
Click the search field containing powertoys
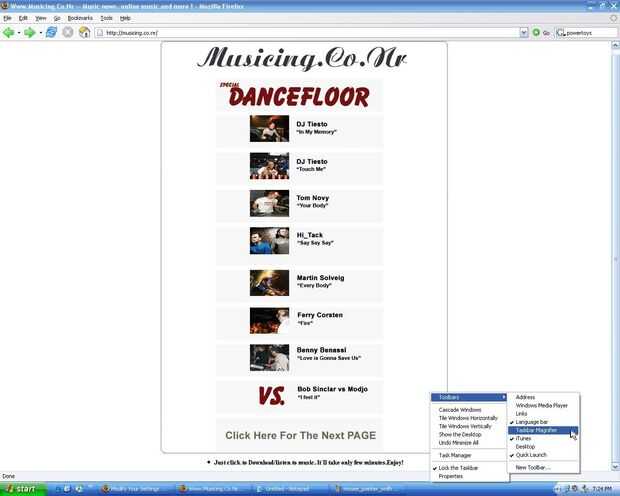coord(591,33)
